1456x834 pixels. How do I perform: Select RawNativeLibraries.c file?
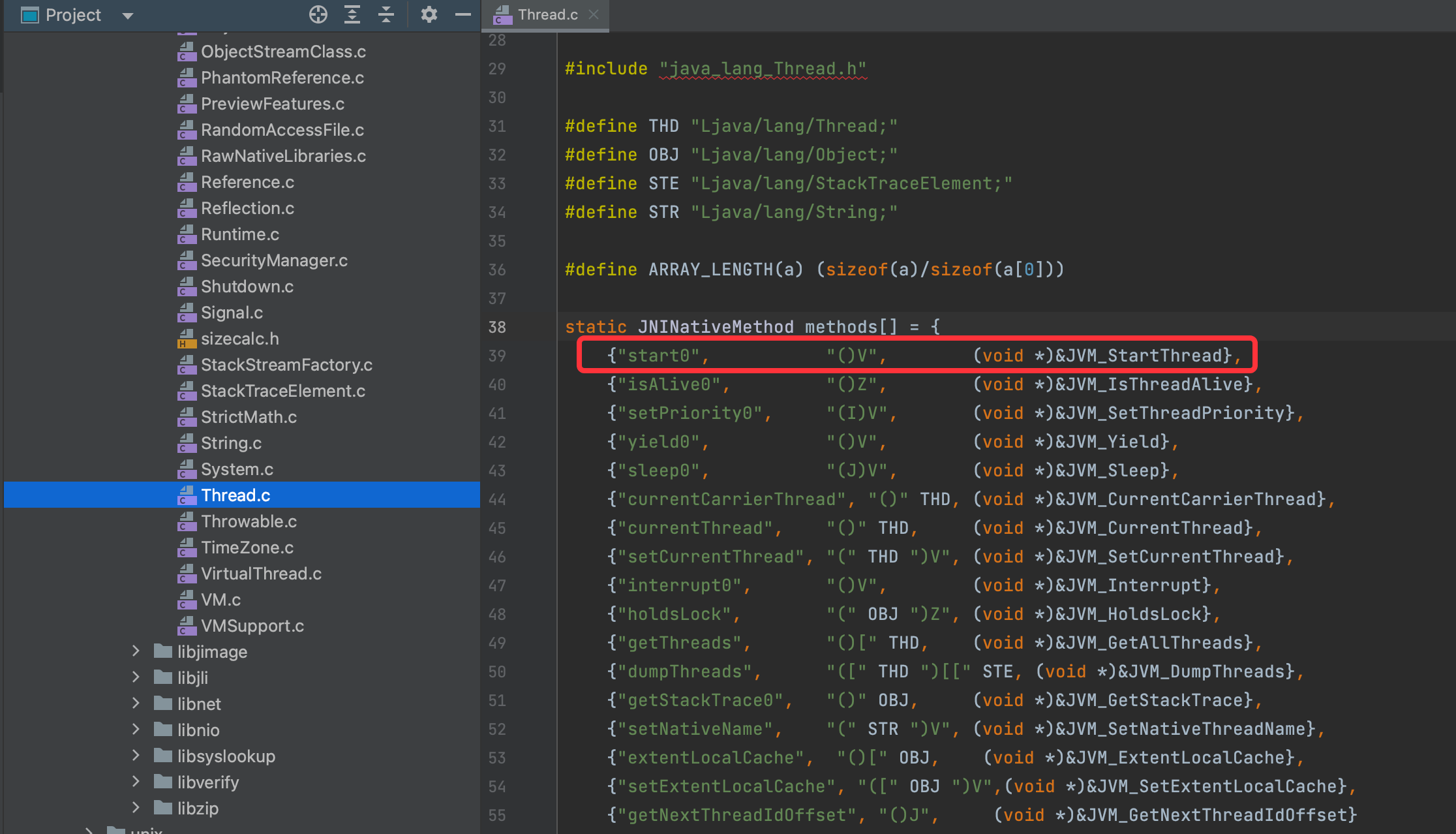point(283,156)
